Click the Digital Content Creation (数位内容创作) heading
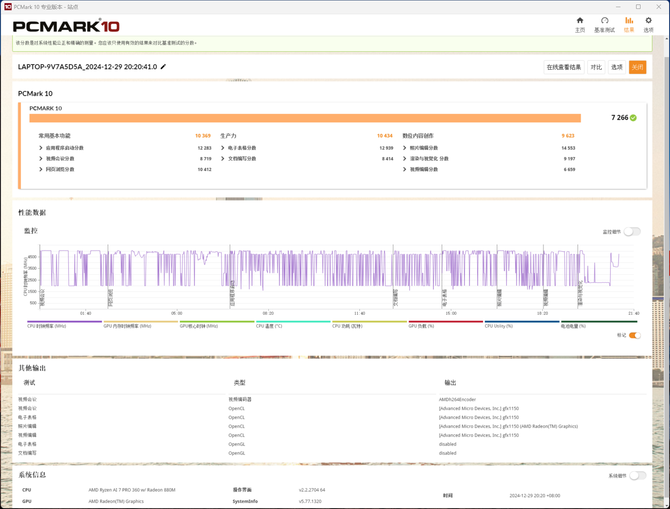Screen dimensions: 670x509 [x=418, y=136]
